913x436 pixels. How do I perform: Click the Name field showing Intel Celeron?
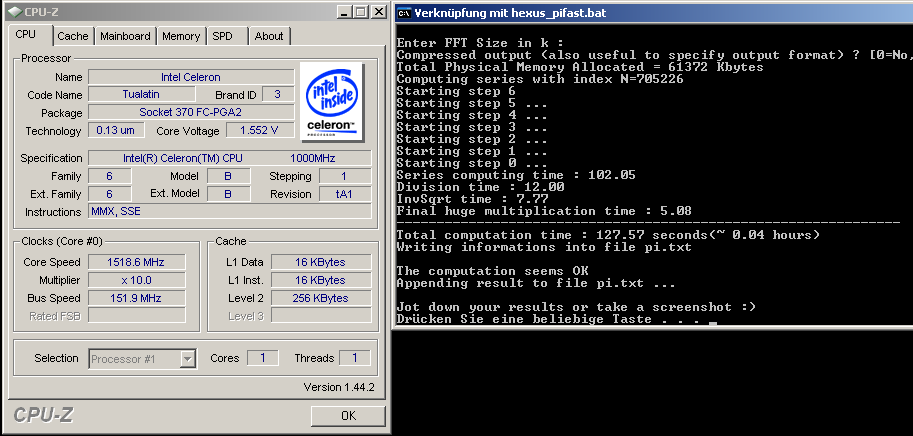pos(191,77)
